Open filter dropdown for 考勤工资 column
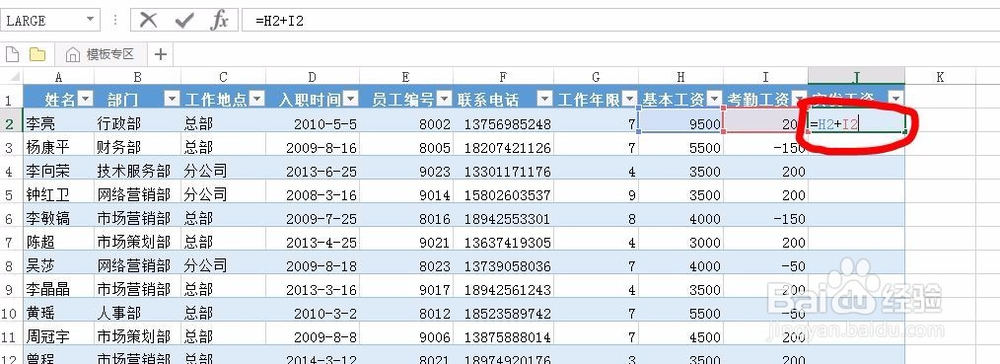Screen dimensions: 1000x364 coord(798,99)
